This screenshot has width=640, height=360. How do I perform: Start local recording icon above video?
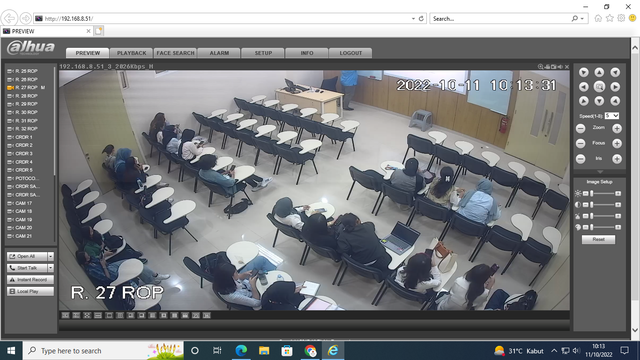(x=547, y=67)
